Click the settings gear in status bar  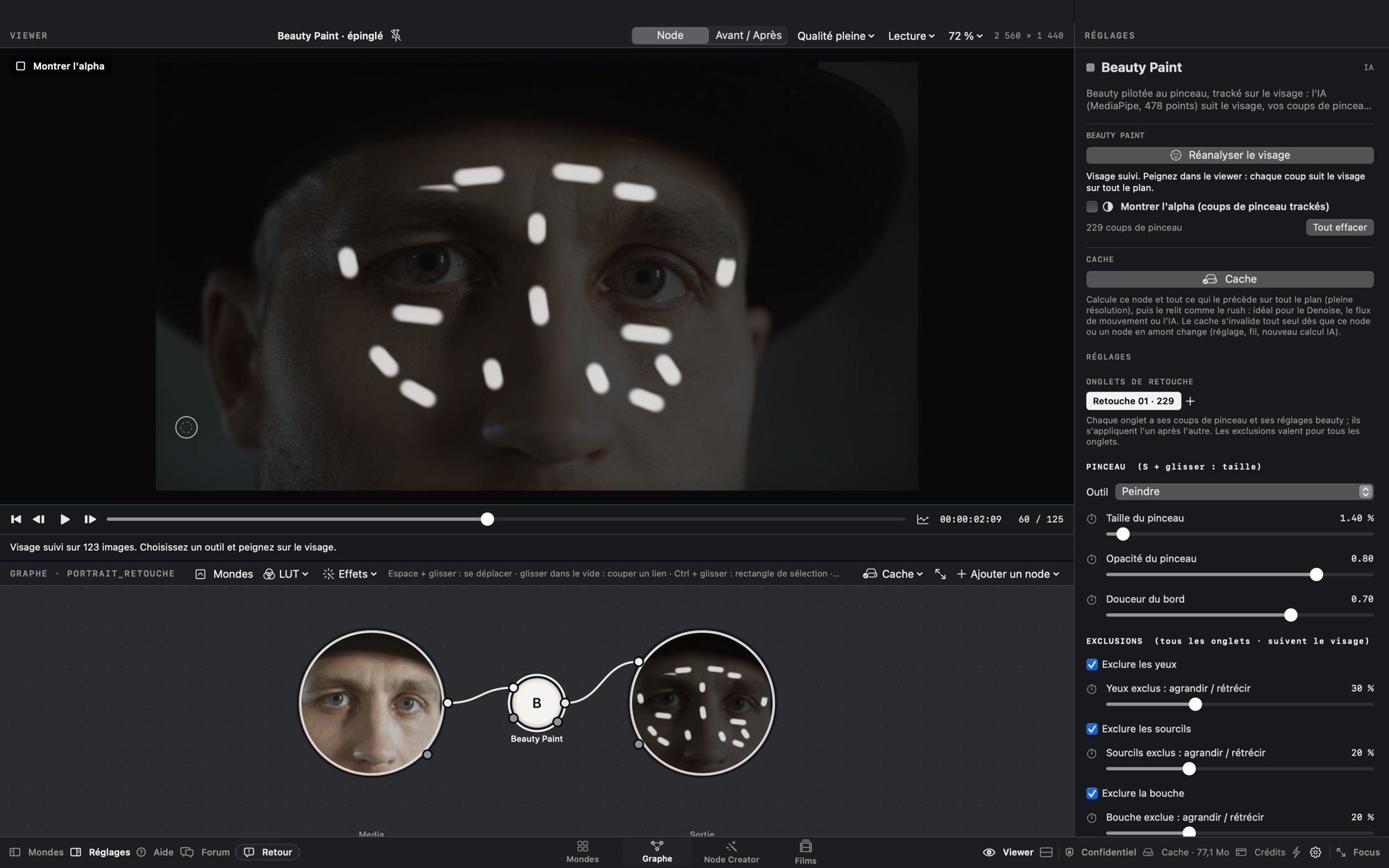1315,852
